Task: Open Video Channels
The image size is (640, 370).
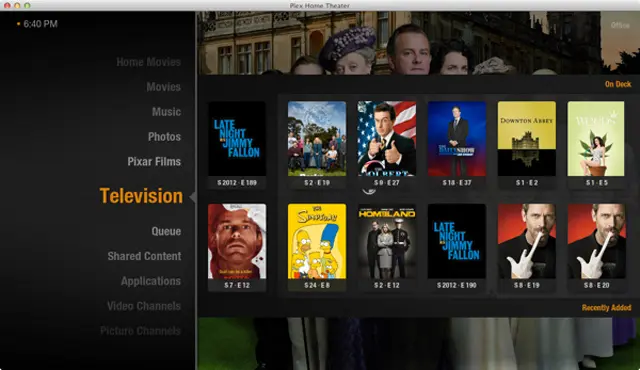Action: click(x=144, y=306)
